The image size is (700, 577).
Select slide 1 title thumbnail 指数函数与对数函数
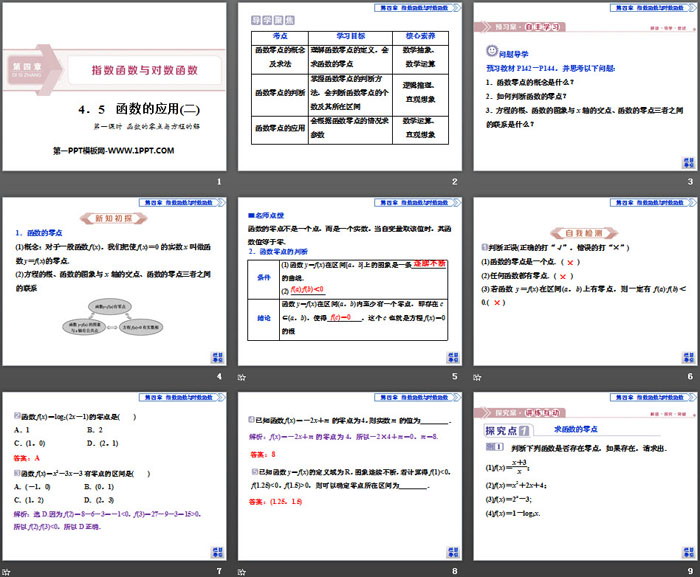click(x=114, y=87)
